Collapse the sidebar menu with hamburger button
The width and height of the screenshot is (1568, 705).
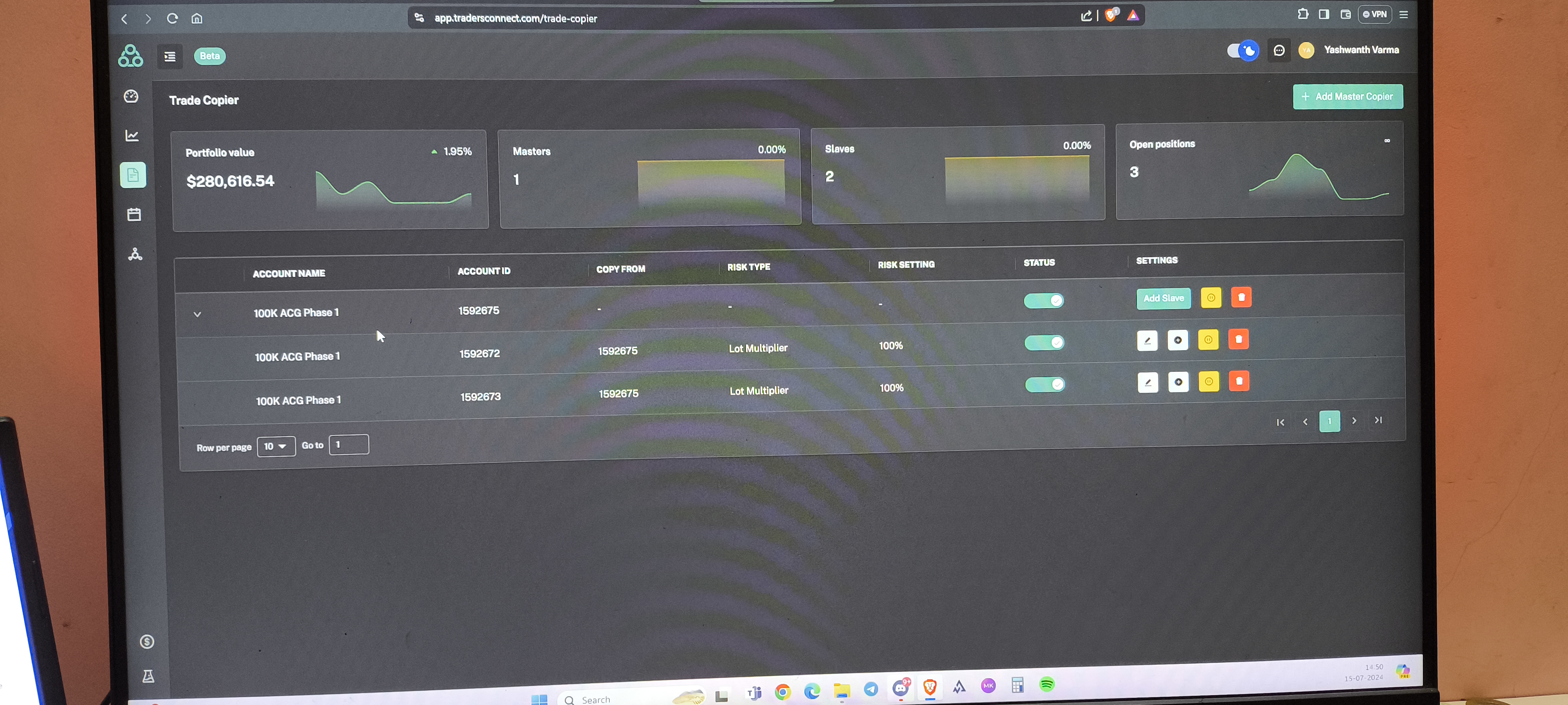click(x=170, y=57)
